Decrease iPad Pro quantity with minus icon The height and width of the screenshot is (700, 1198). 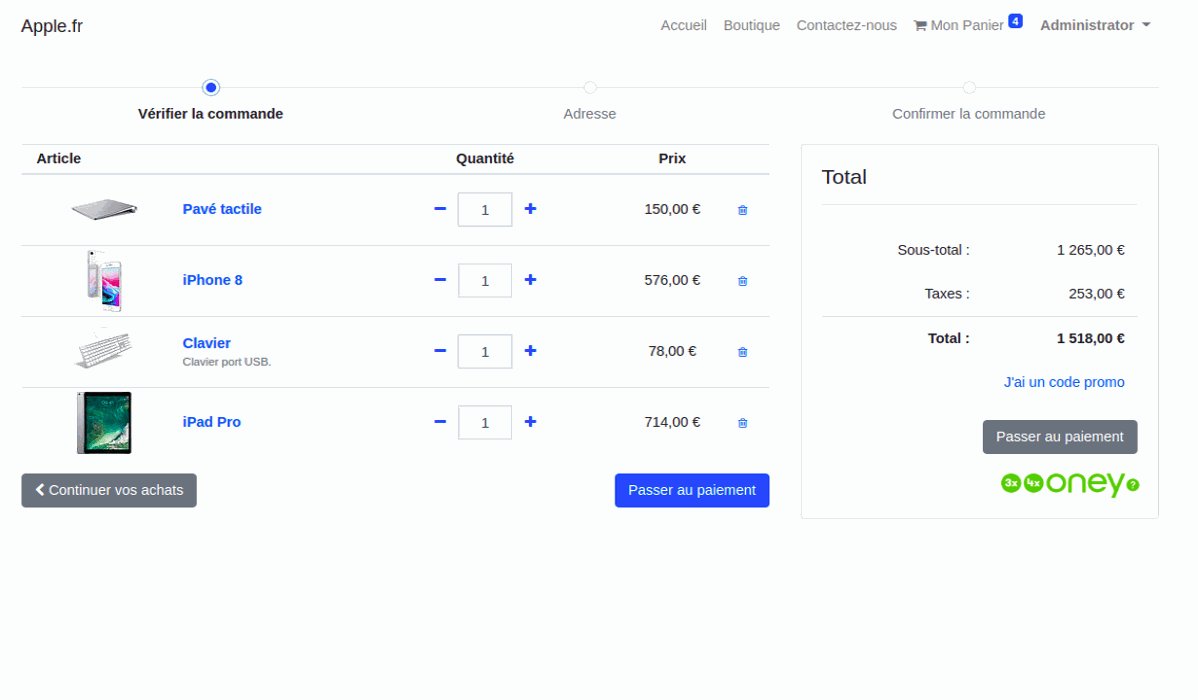440,422
